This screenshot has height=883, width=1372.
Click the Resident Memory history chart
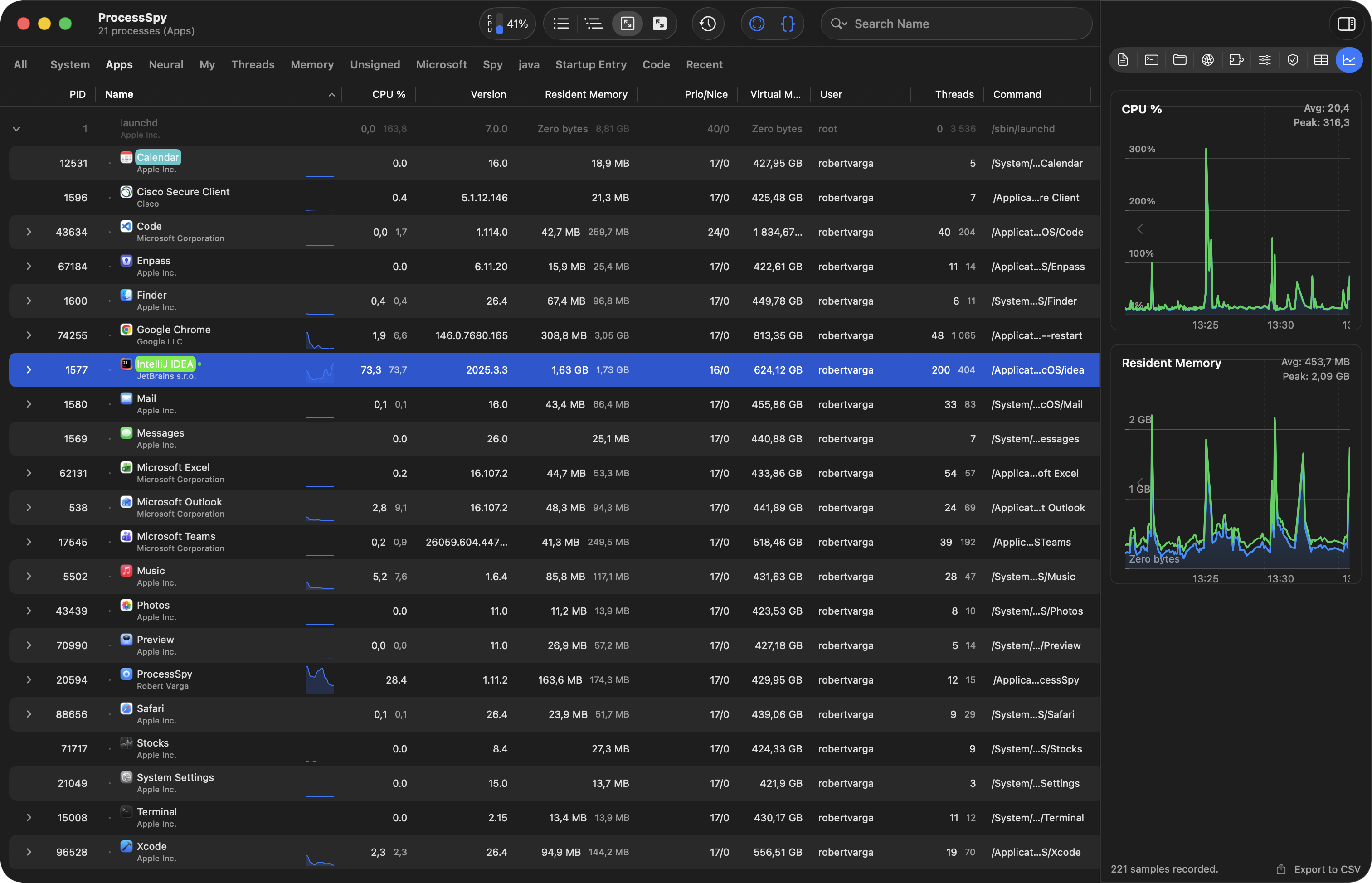1236,464
